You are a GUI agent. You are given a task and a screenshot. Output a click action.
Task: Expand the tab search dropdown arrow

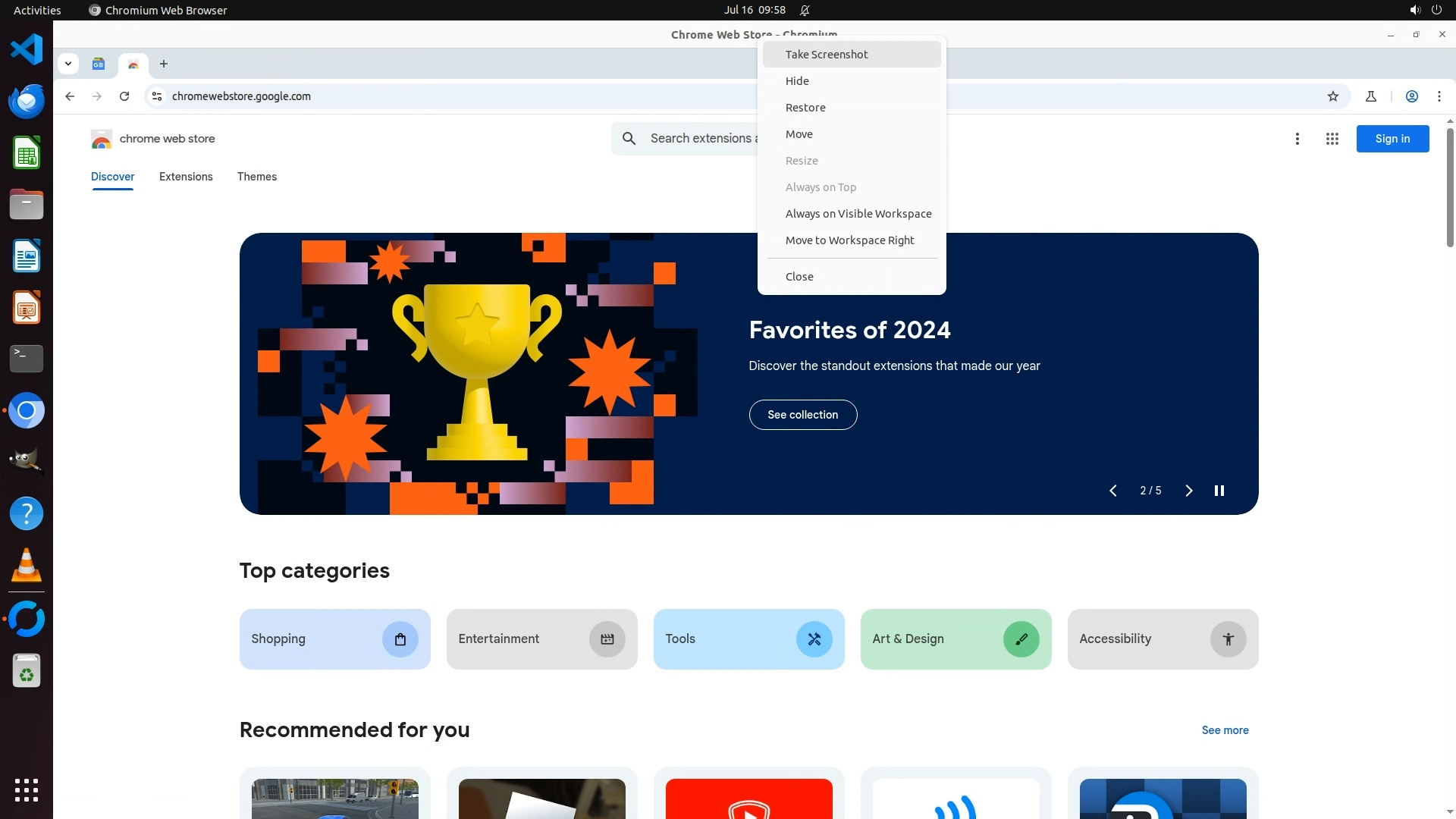(68, 64)
